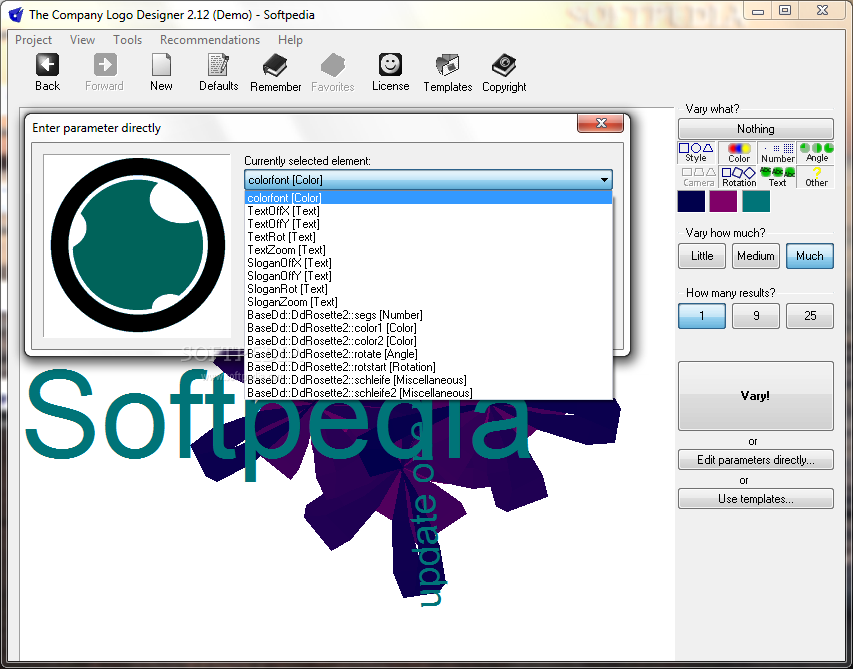The image size is (853, 669).
Task: Select the Other vary option
Action: coord(816,177)
